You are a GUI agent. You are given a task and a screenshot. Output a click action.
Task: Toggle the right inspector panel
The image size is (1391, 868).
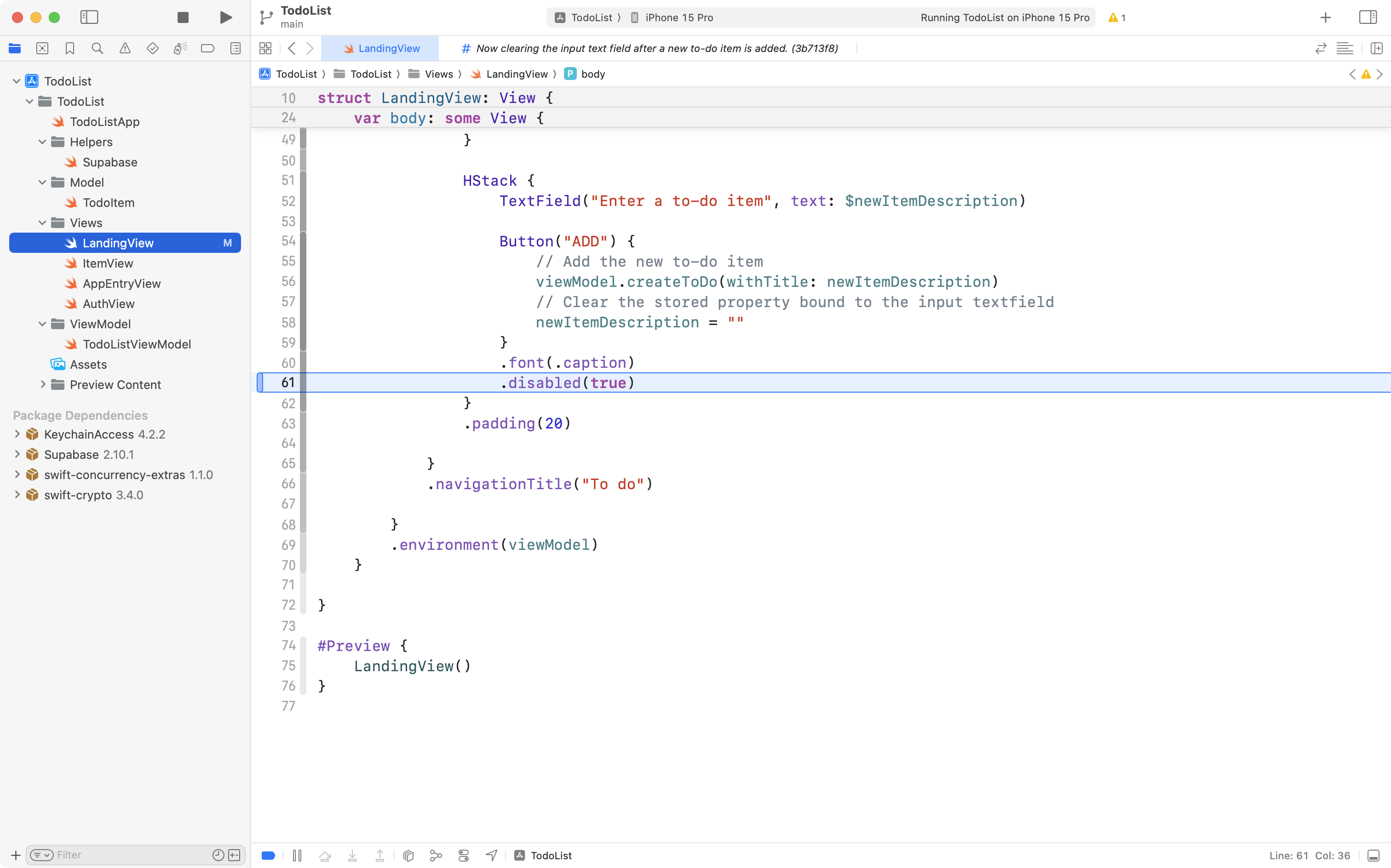1368,17
